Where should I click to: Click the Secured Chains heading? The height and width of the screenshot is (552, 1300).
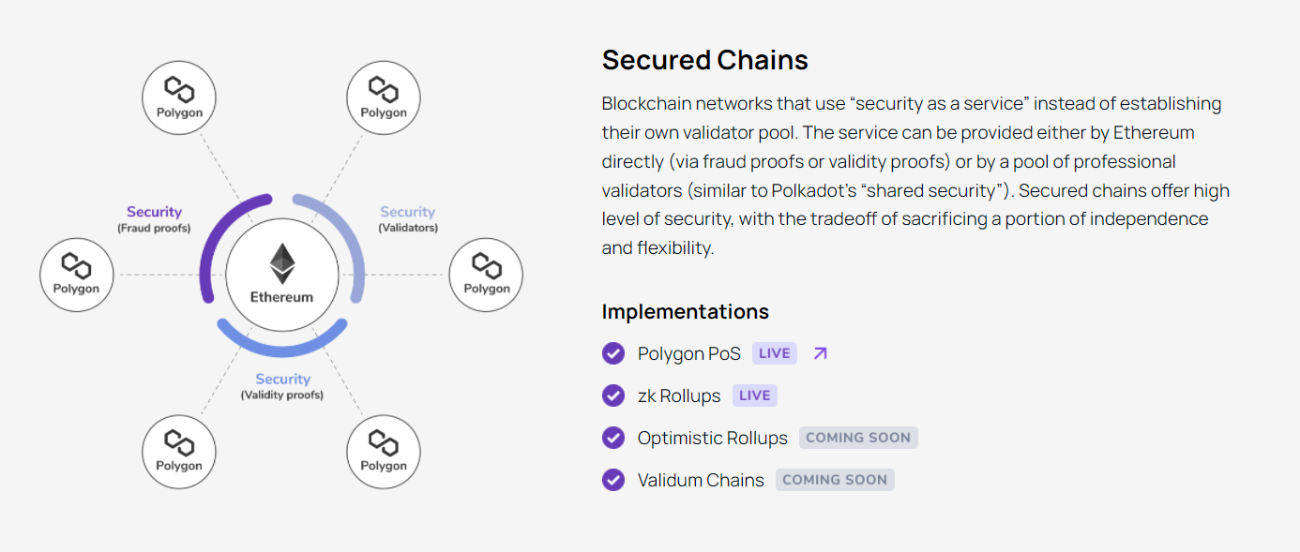tap(704, 60)
